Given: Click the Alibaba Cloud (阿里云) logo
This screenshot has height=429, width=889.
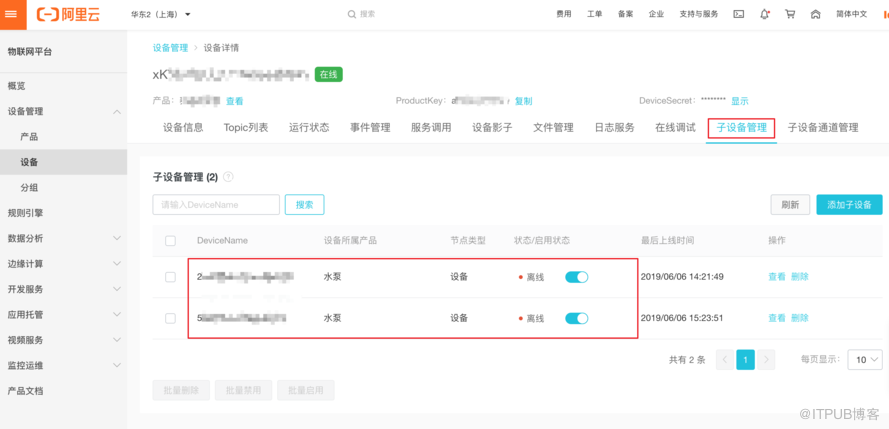Looking at the screenshot, I should [69, 14].
